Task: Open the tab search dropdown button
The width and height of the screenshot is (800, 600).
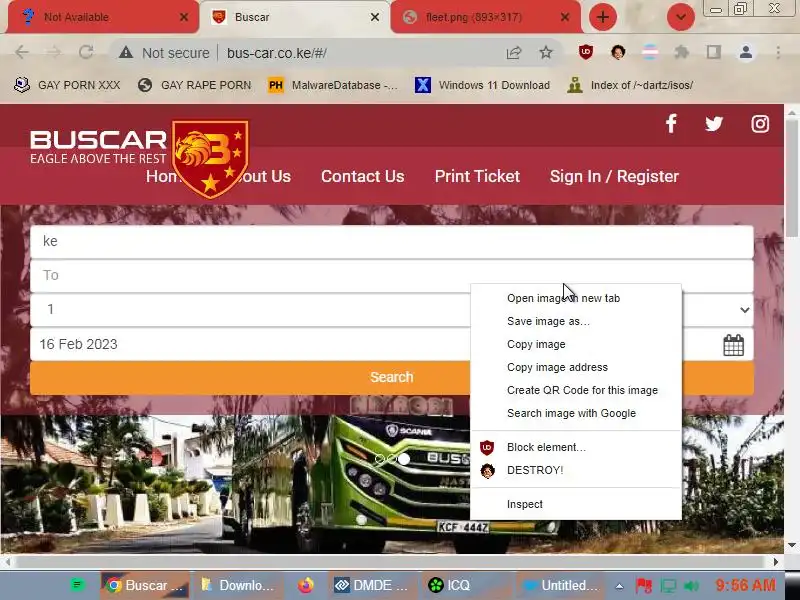Action: (681, 17)
